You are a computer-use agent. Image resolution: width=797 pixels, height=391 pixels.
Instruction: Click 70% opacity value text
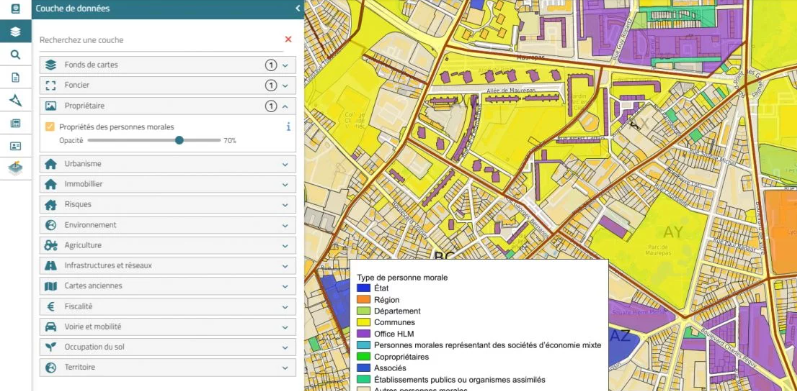tap(230, 140)
